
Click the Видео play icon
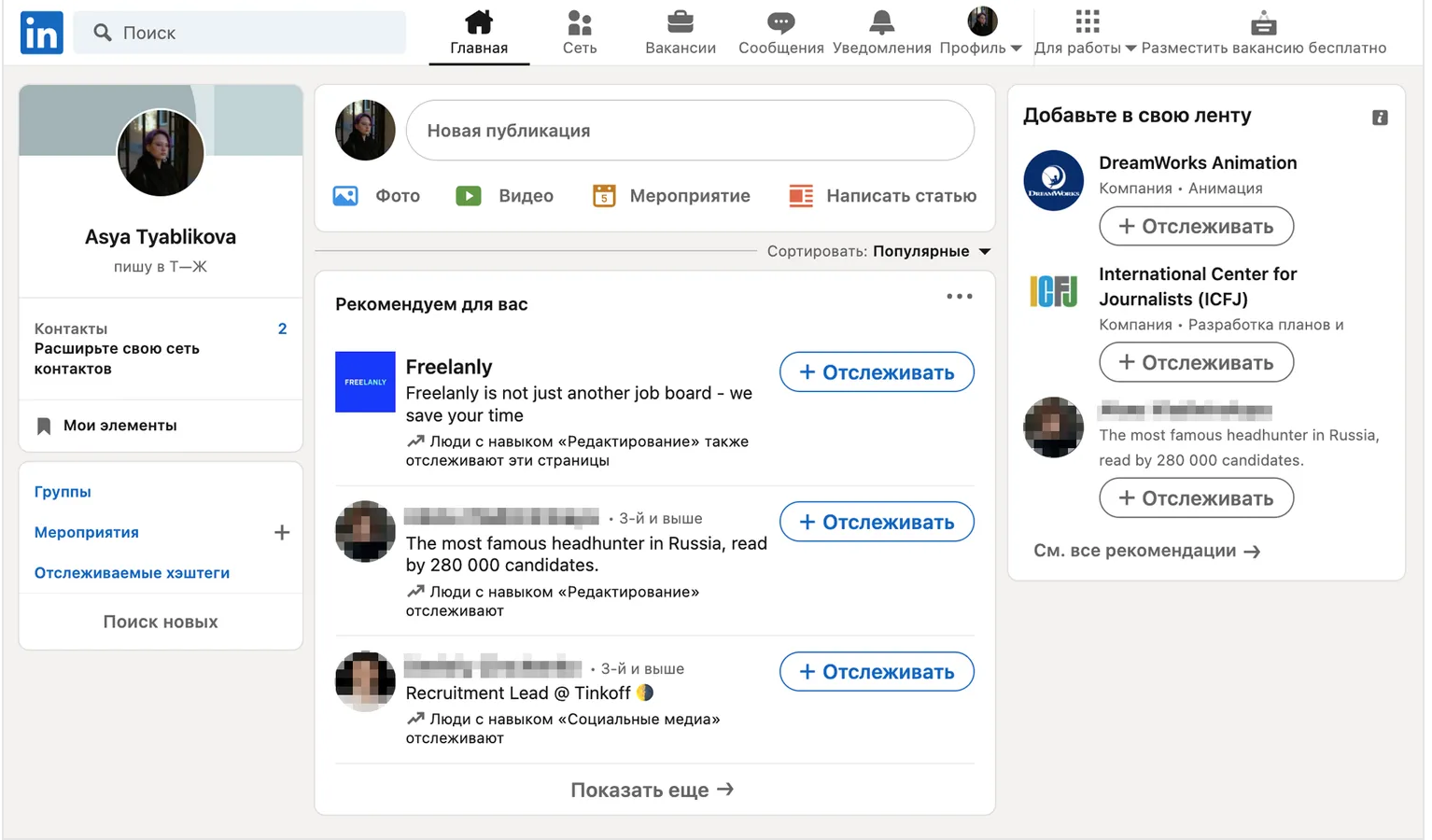click(469, 196)
